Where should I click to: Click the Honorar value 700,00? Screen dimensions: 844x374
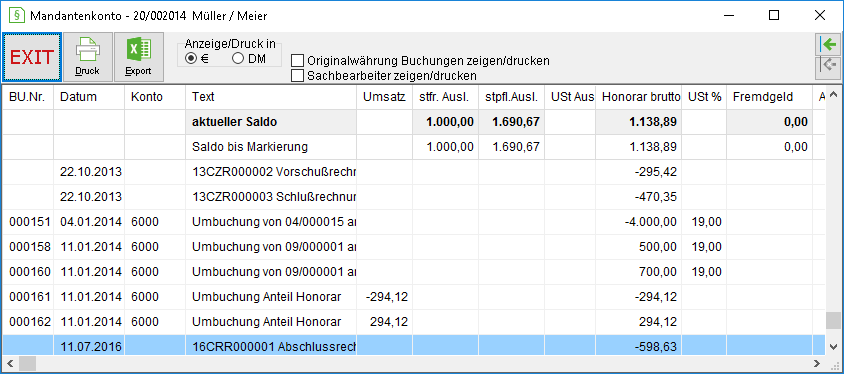pos(657,272)
